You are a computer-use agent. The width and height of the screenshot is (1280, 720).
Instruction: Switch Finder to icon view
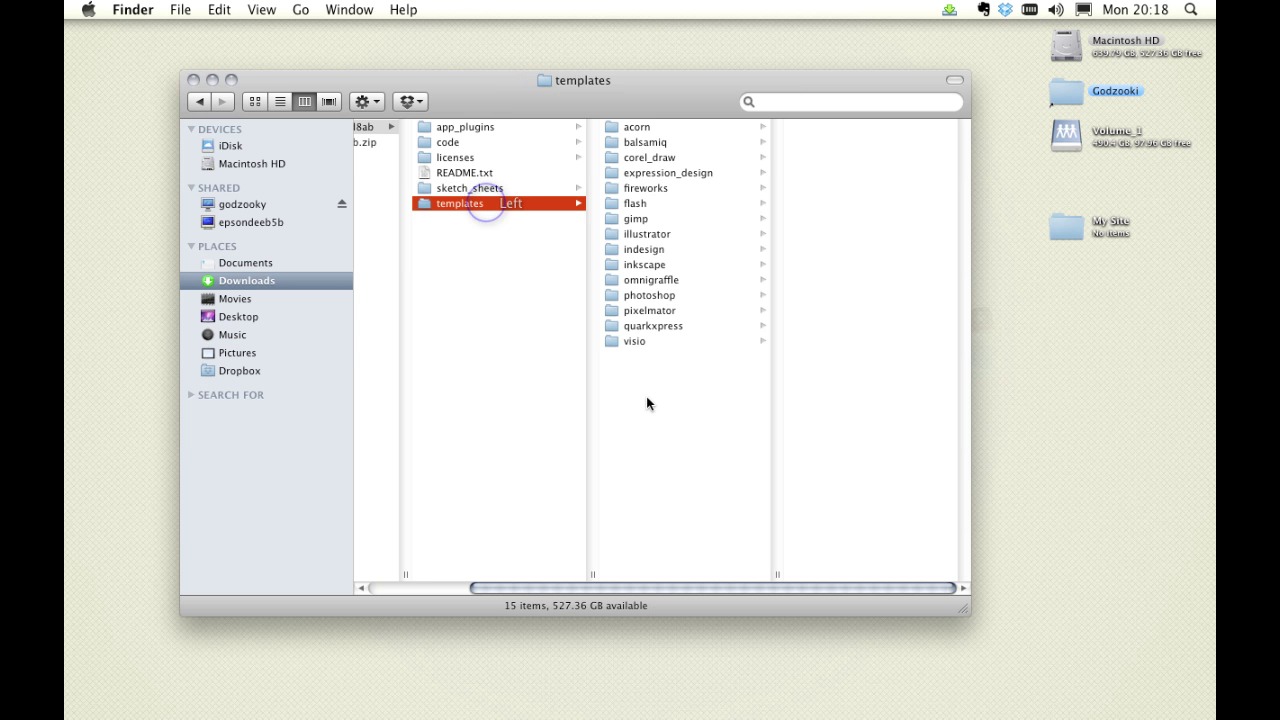[x=255, y=101]
